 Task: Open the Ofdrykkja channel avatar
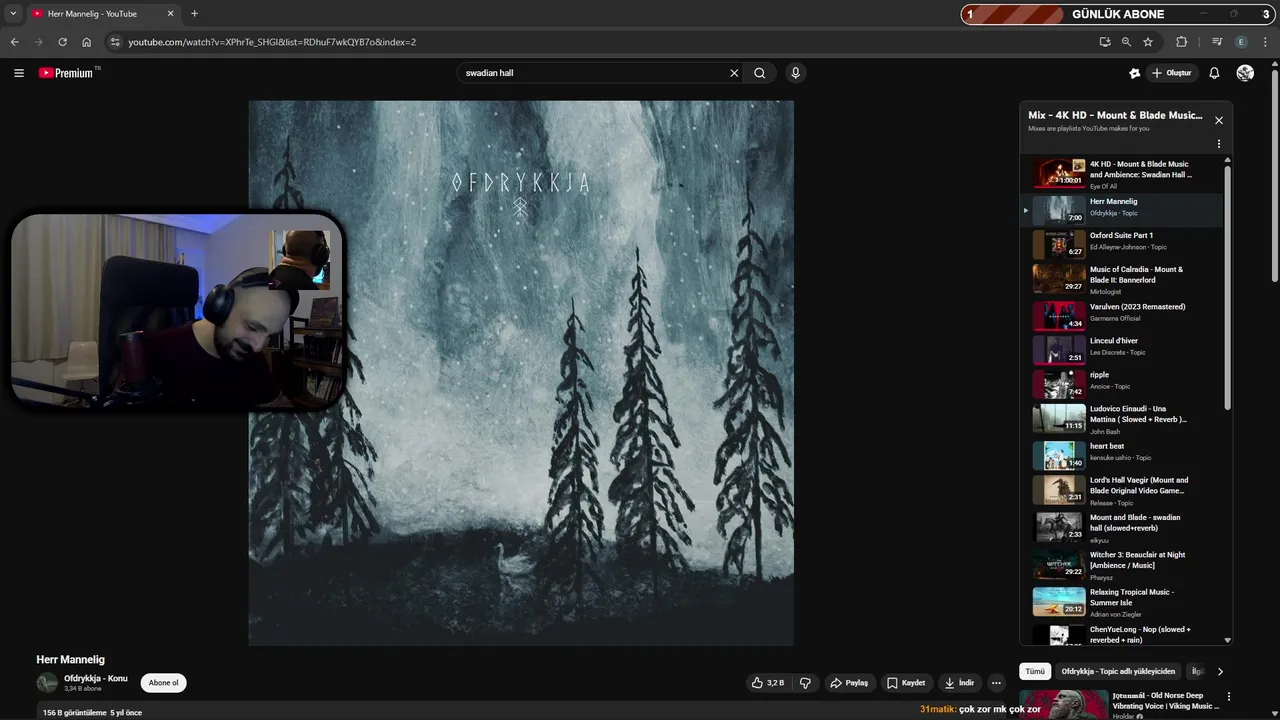tap(47, 683)
